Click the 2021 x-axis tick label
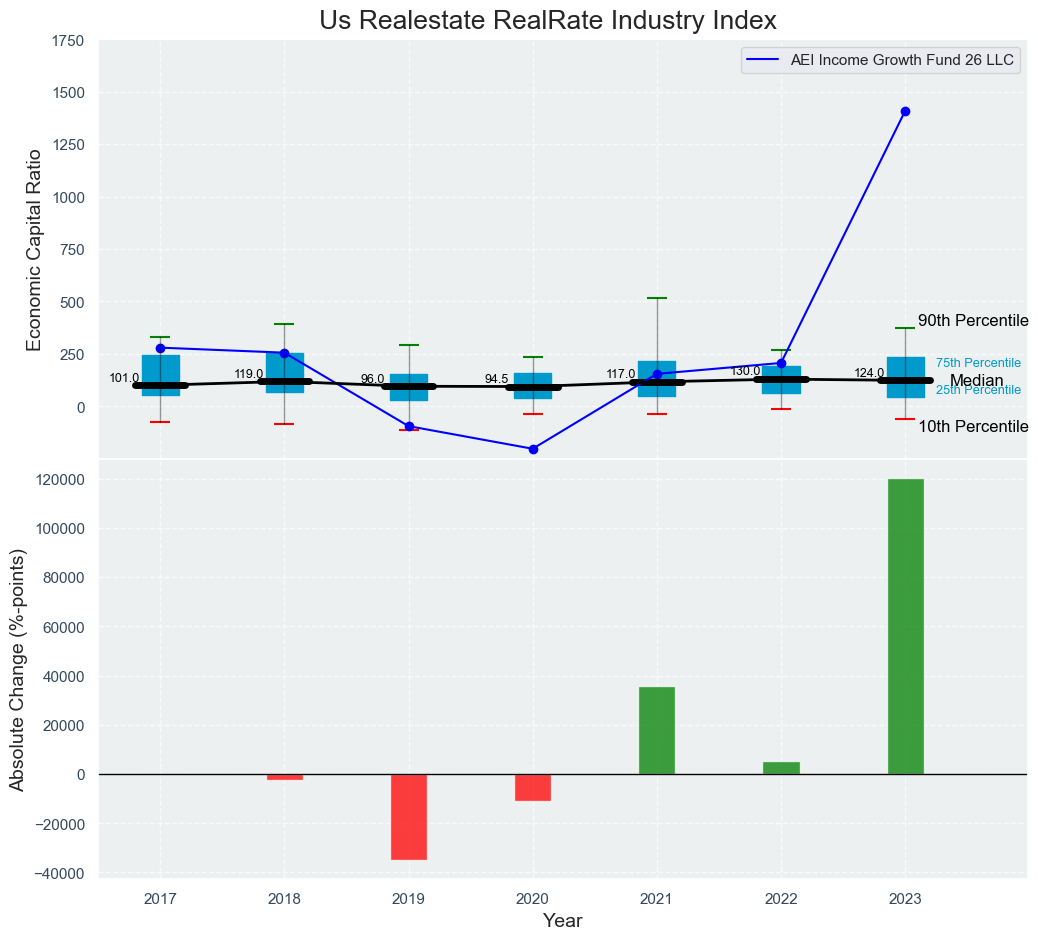The width and height of the screenshot is (1038, 940). 657,899
